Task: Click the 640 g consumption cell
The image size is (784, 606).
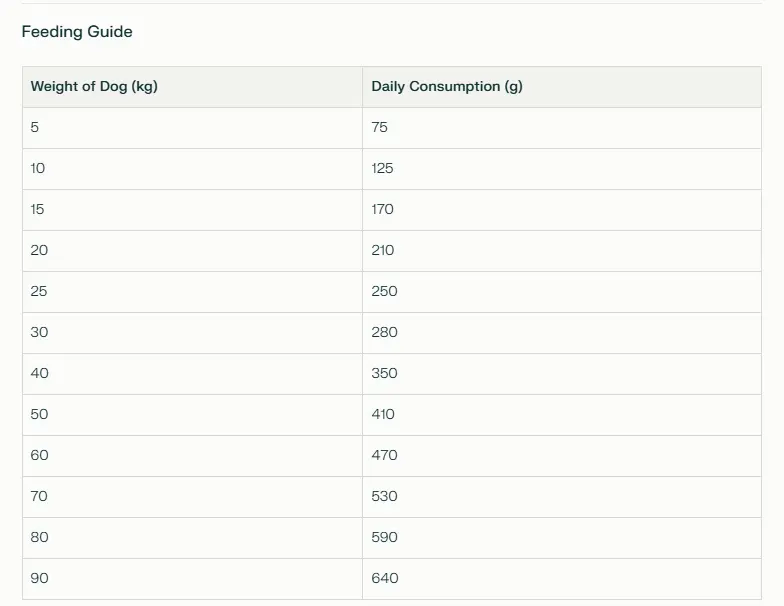Action: click(562, 579)
